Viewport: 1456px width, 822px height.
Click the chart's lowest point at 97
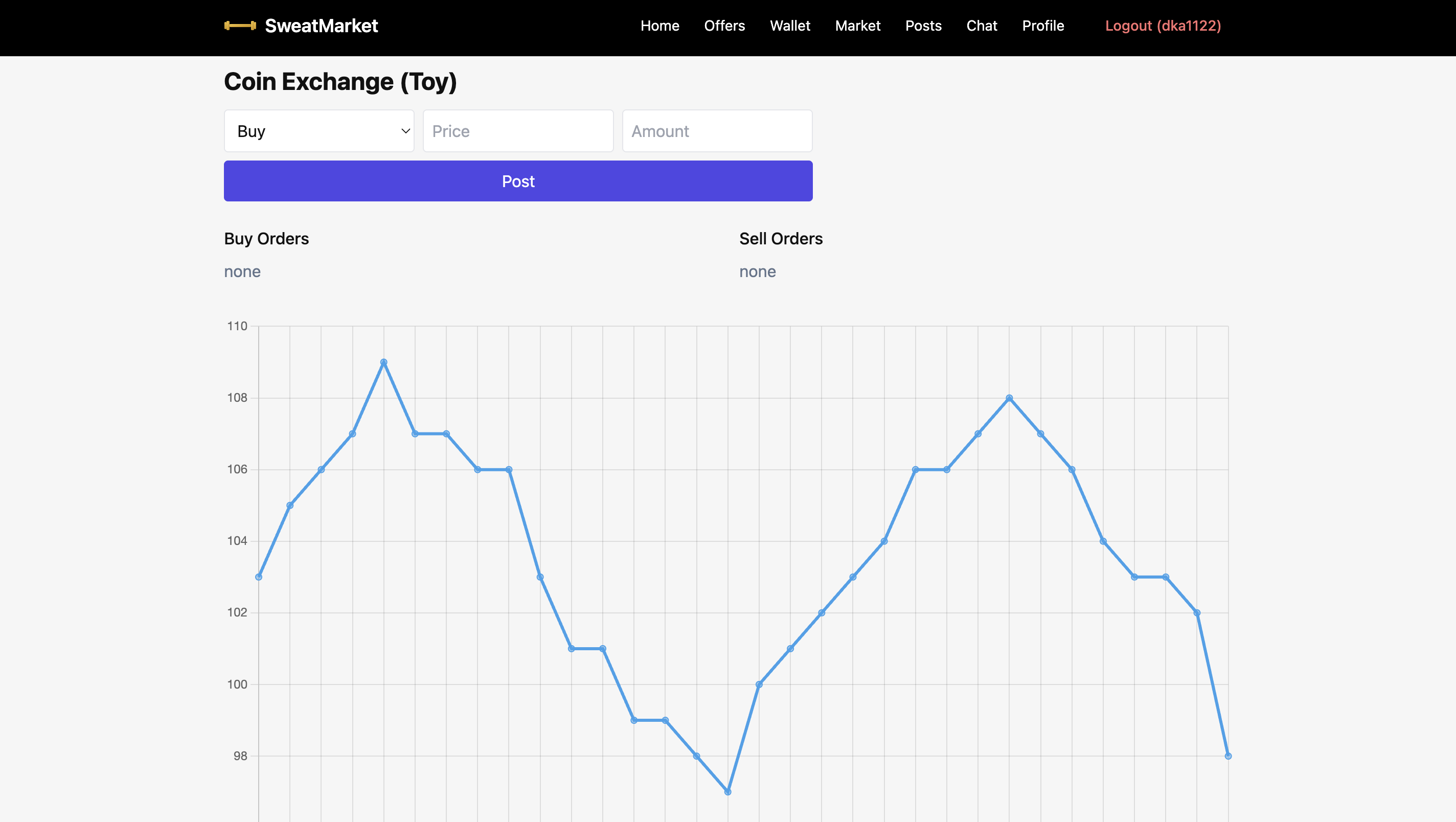727,791
